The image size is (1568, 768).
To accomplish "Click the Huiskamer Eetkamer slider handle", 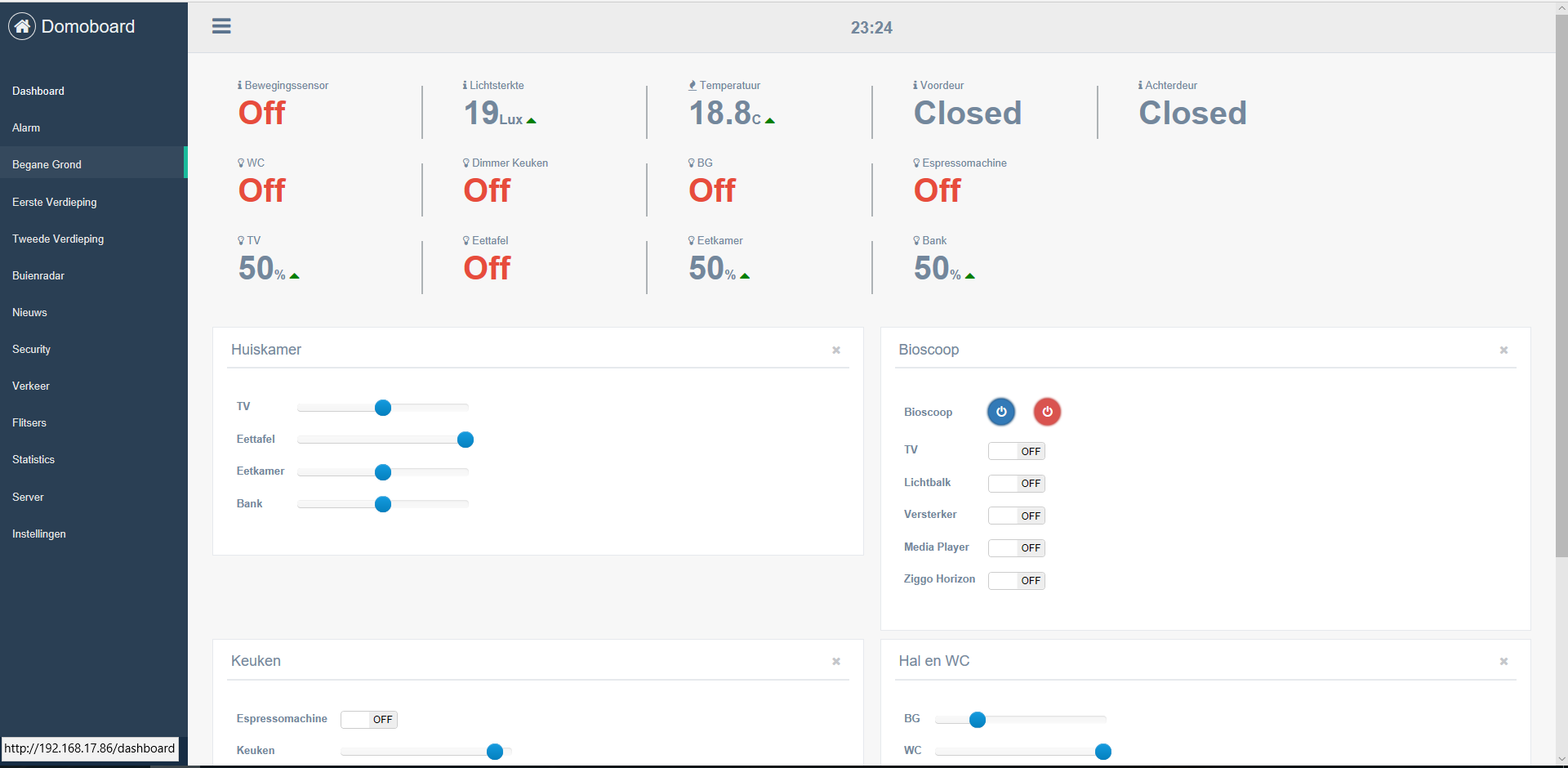I will pos(383,472).
